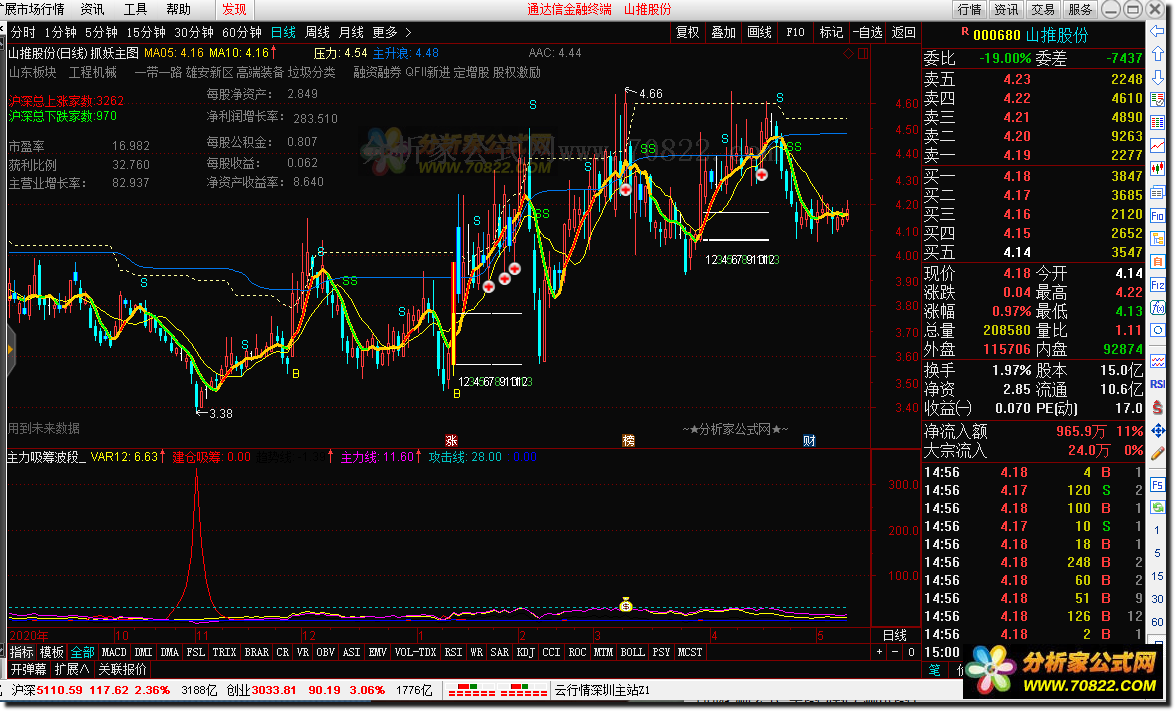The image size is (1176, 711).
Task: Select the MACD indicator tab
Action: [114, 652]
